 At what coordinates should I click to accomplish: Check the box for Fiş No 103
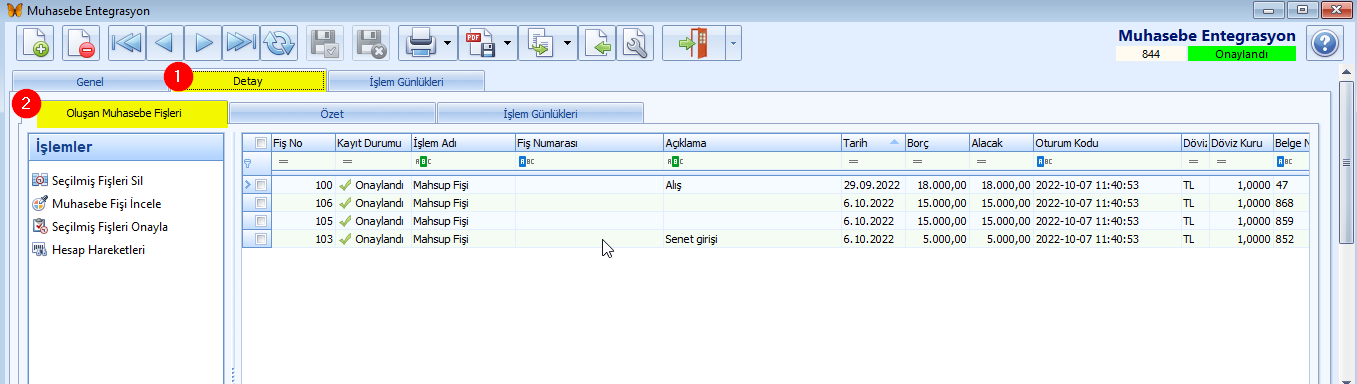pos(261,239)
